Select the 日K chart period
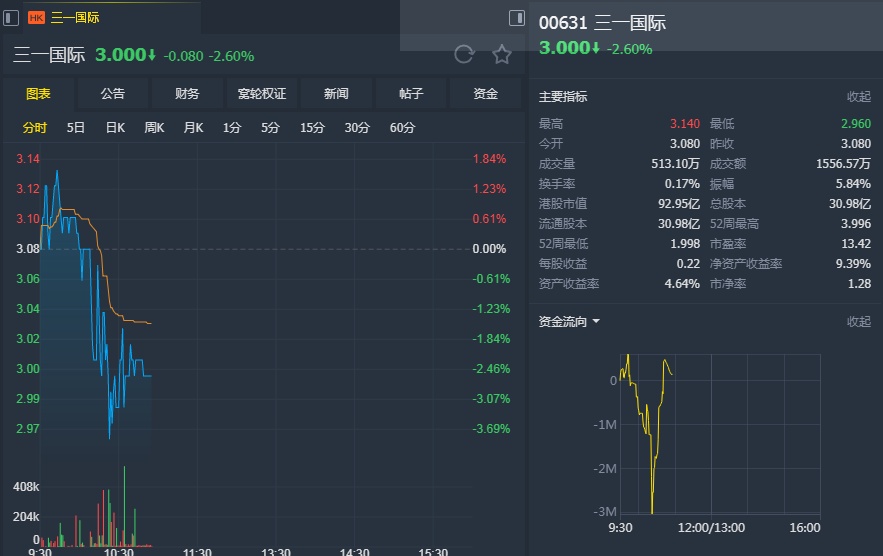Image resolution: width=883 pixels, height=556 pixels. [115, 128]
